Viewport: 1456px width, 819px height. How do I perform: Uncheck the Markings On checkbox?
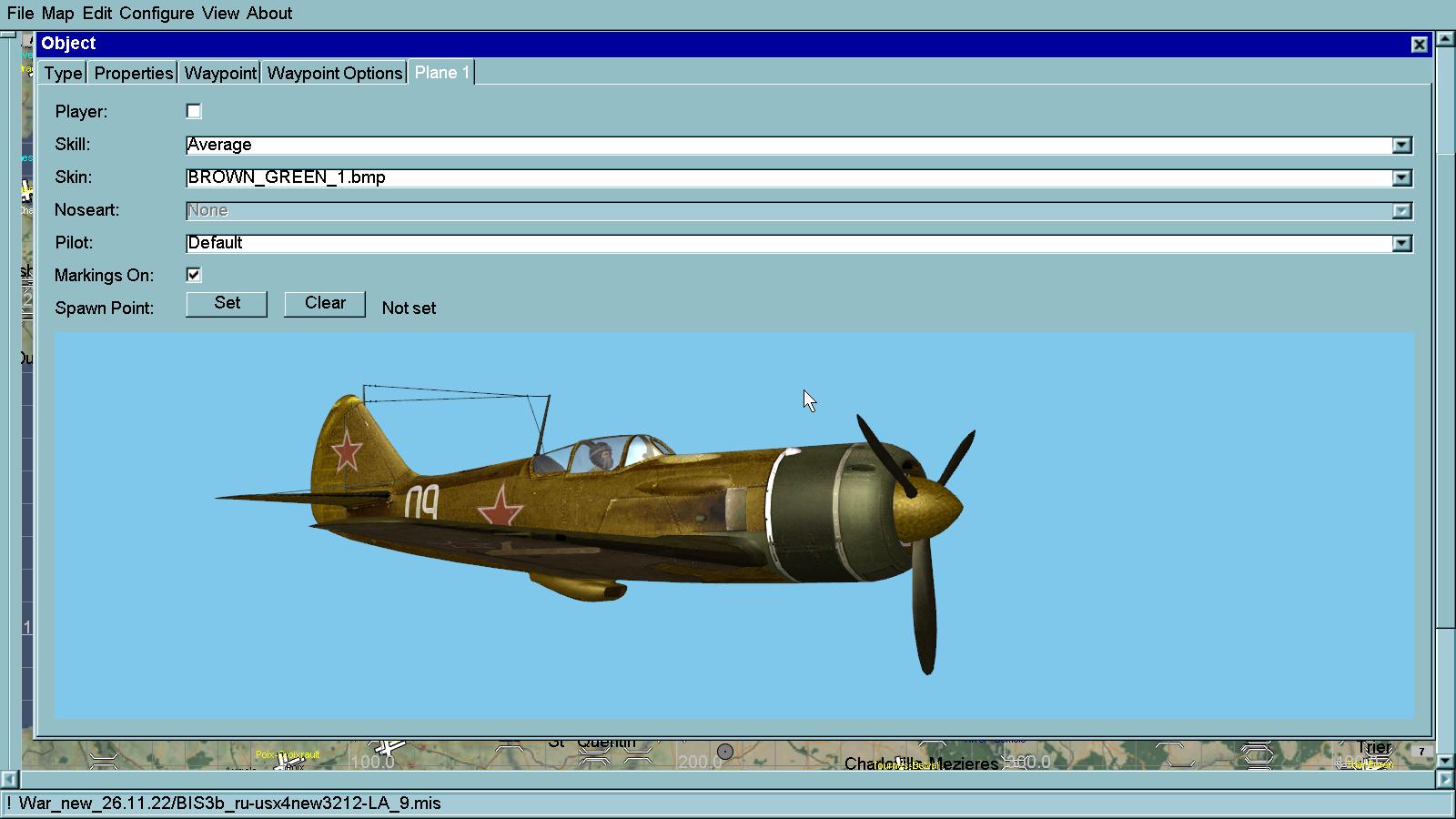click(x=194, y=275)
